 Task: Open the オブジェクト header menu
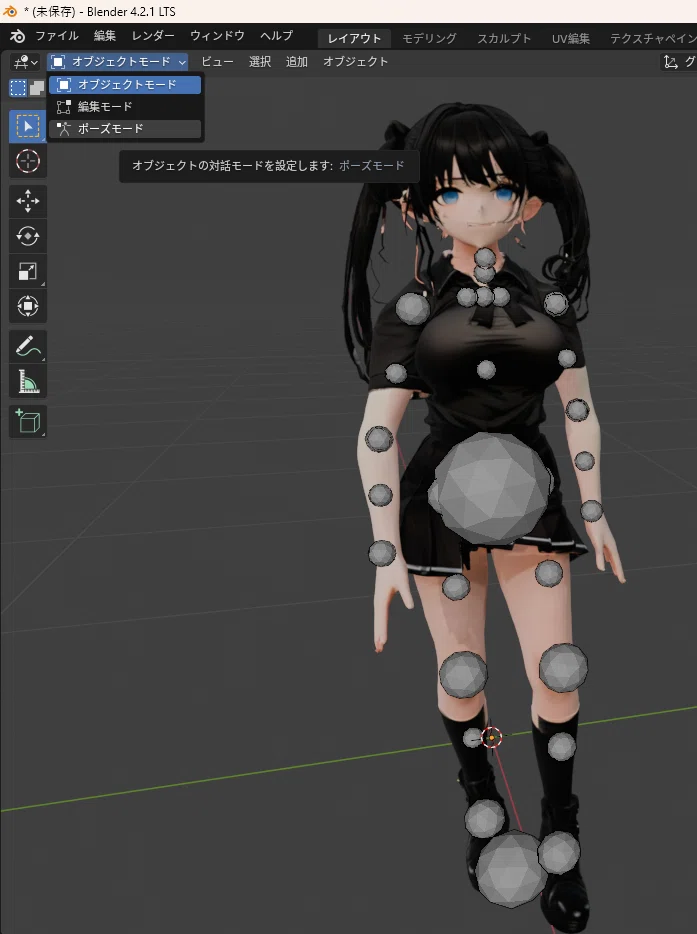point(356,61)
